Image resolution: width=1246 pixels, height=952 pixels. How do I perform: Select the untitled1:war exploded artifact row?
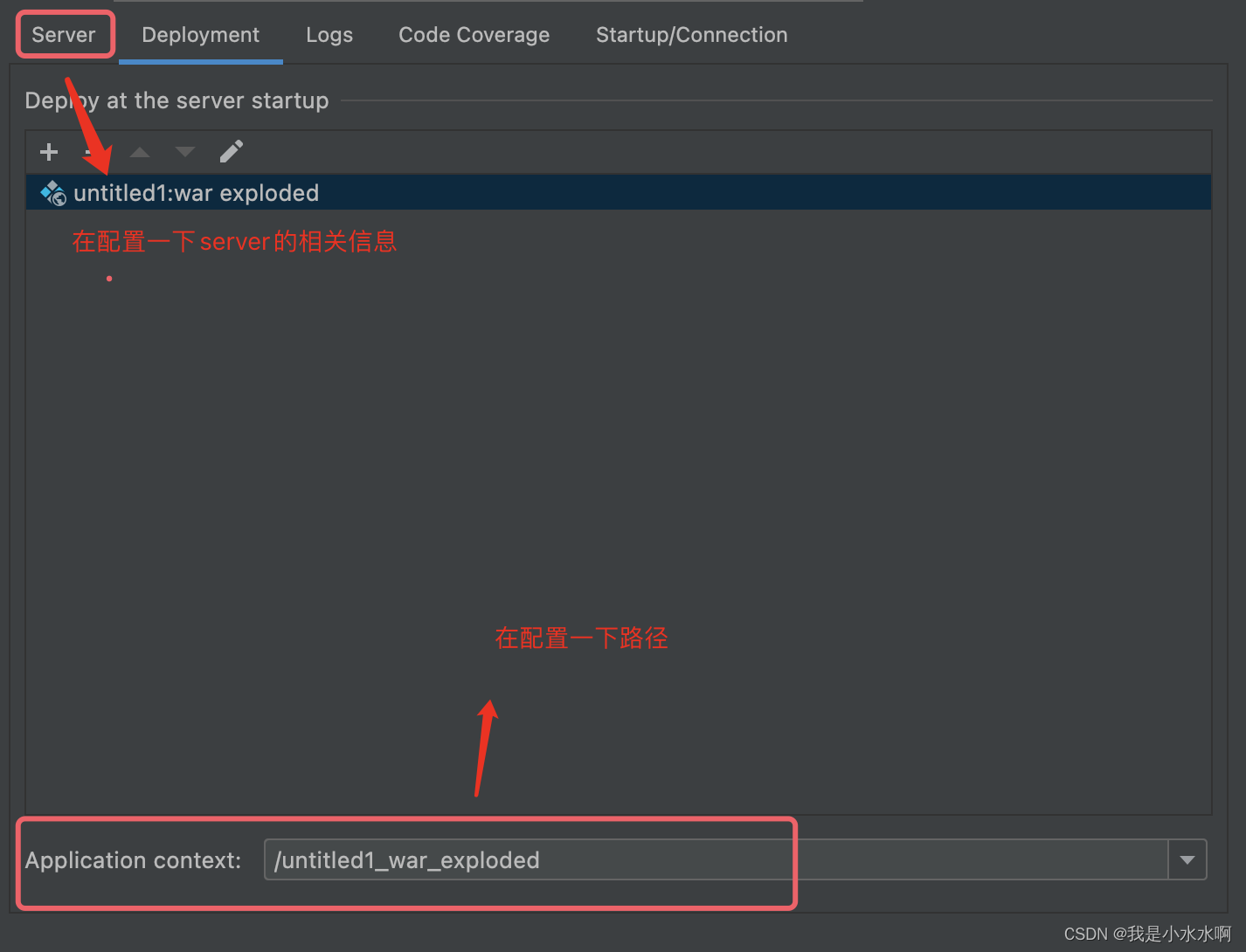point(619,192)
